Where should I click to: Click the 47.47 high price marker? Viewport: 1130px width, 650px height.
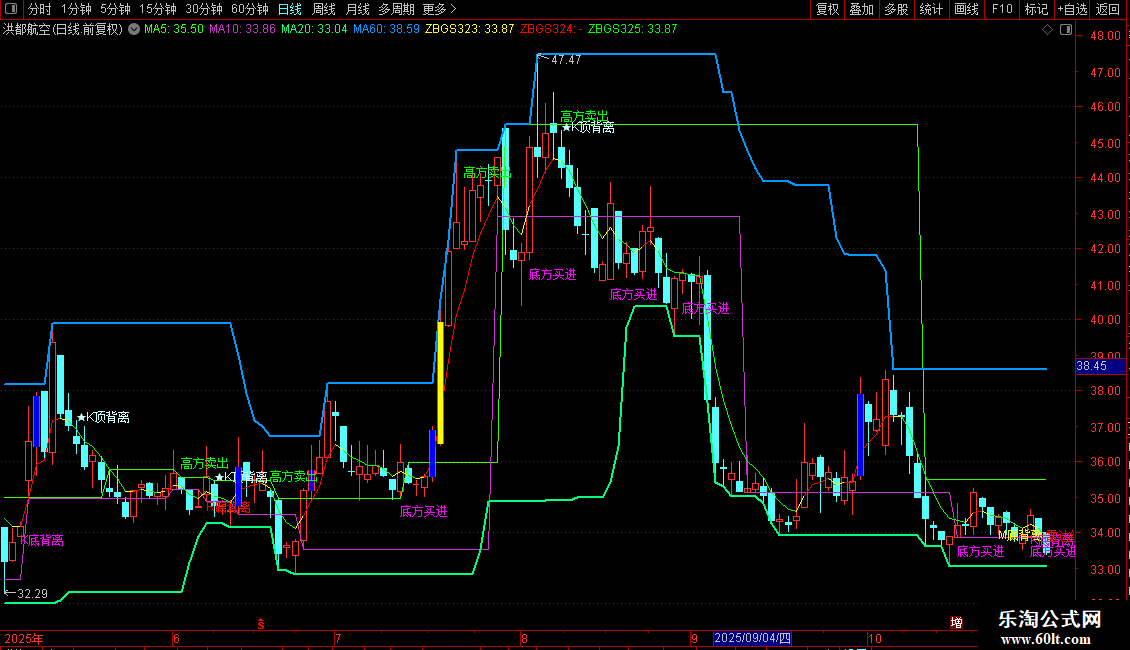pyautogui.click(x=566, y=61)
